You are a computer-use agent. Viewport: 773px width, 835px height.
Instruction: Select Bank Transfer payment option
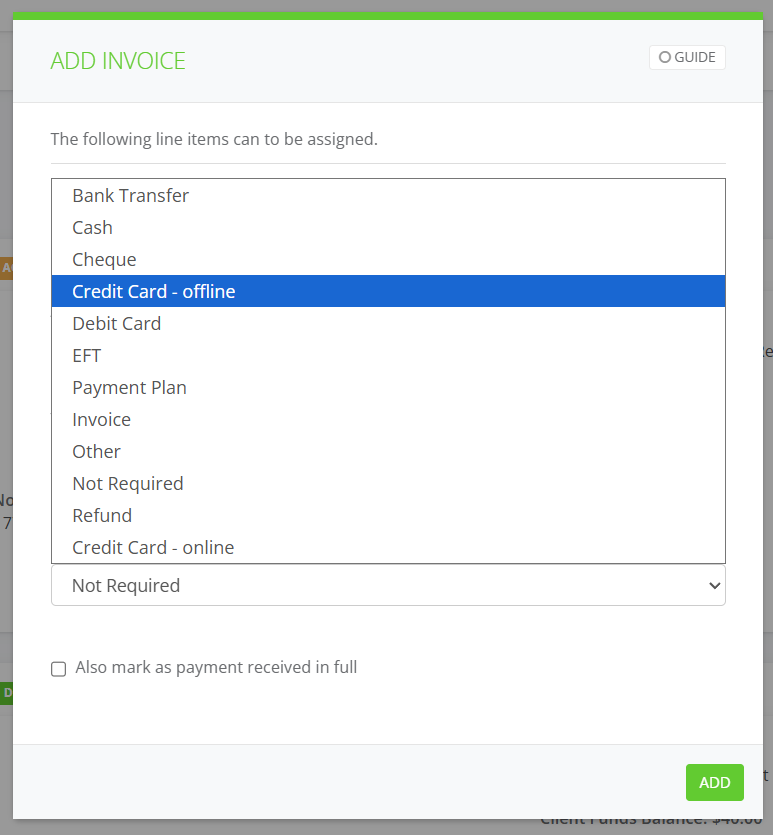(131, 196)
